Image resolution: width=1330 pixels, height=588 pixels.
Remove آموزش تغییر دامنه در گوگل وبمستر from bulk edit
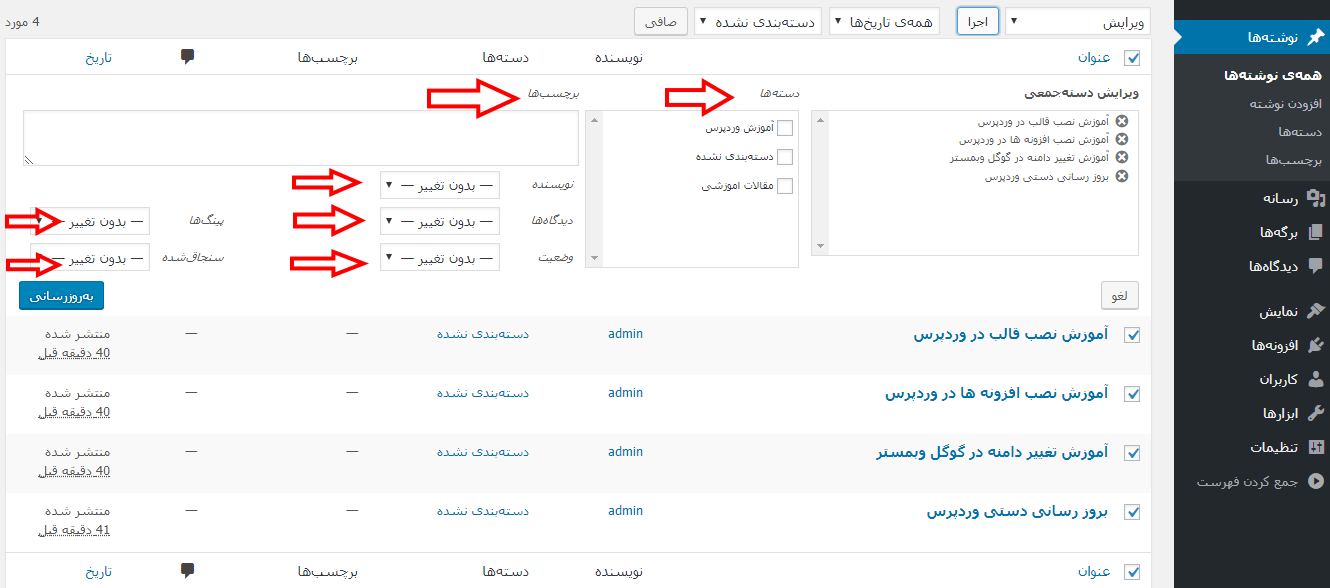coord(1121,157)
